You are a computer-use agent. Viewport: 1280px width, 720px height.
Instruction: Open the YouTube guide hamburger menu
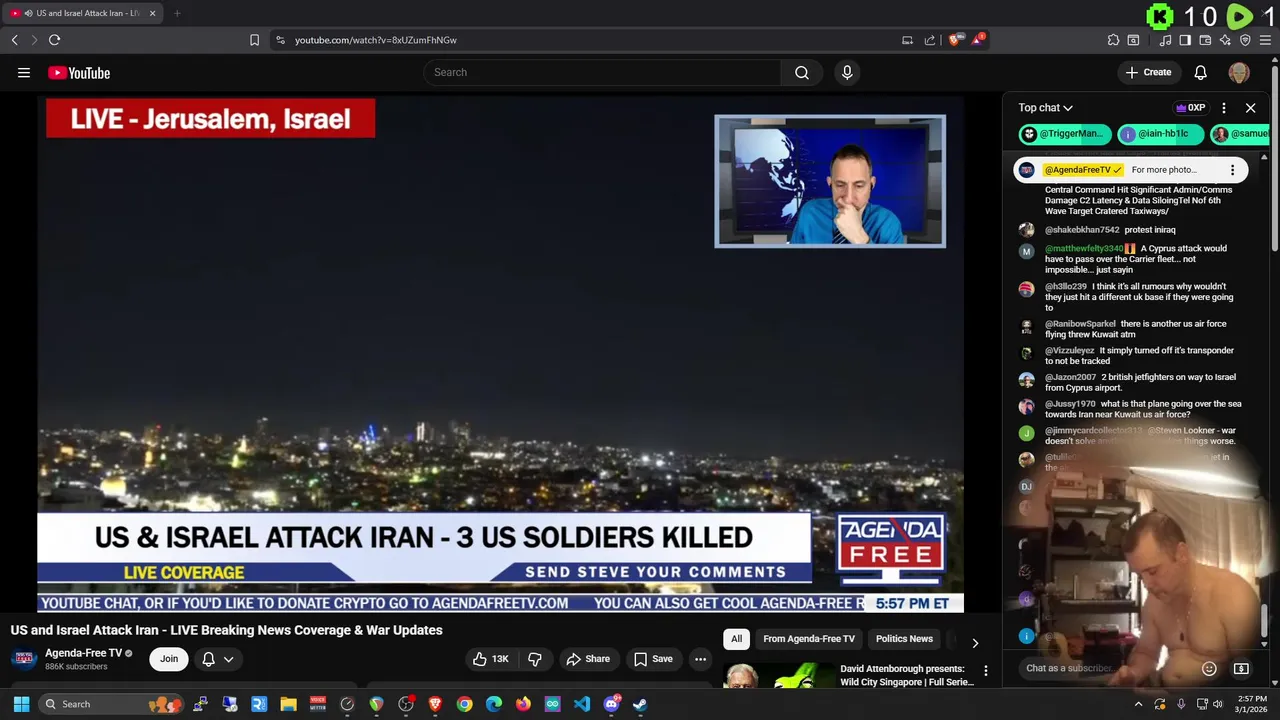[24, 72]
